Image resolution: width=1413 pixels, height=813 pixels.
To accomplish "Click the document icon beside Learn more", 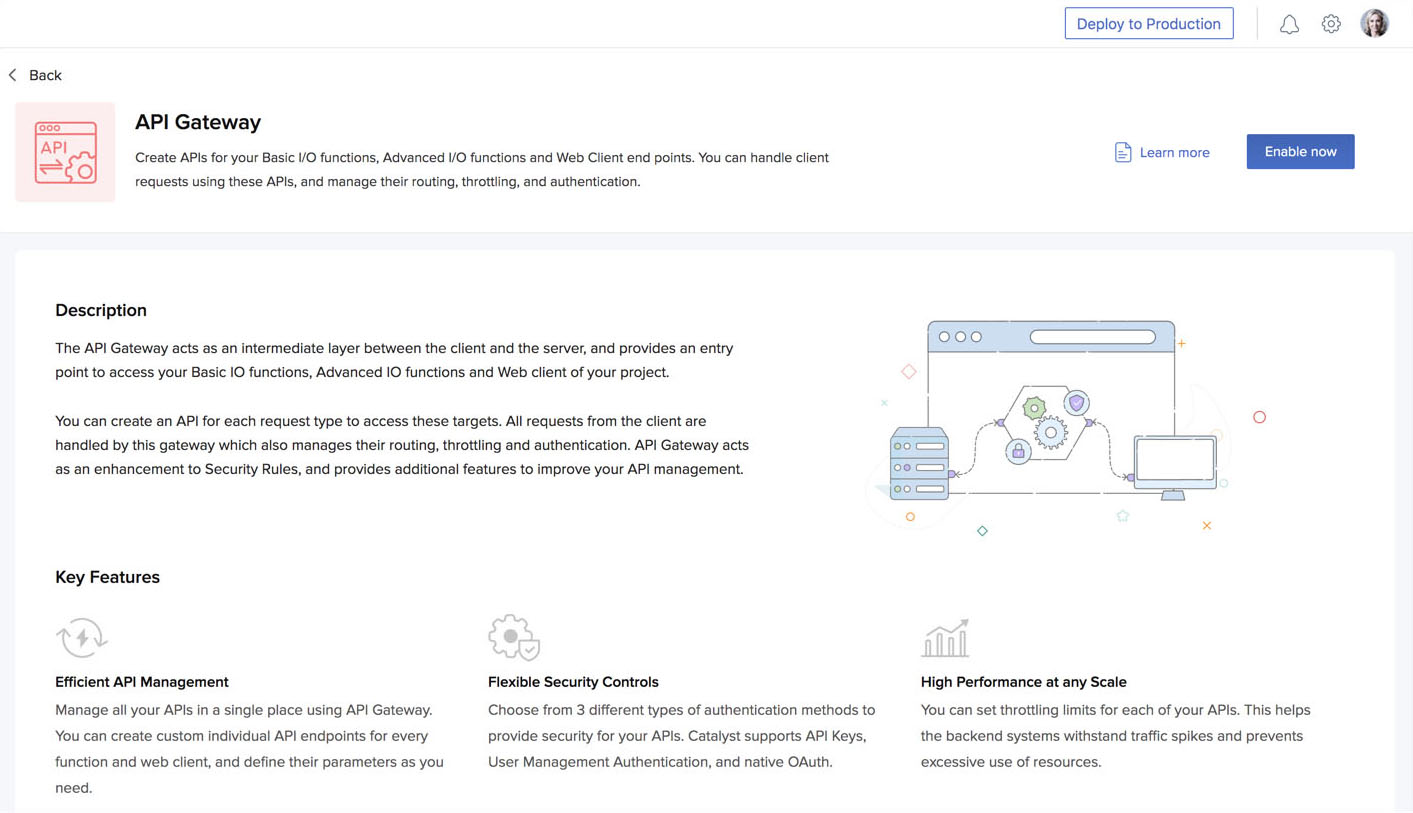I will (x=1122, y=151).
